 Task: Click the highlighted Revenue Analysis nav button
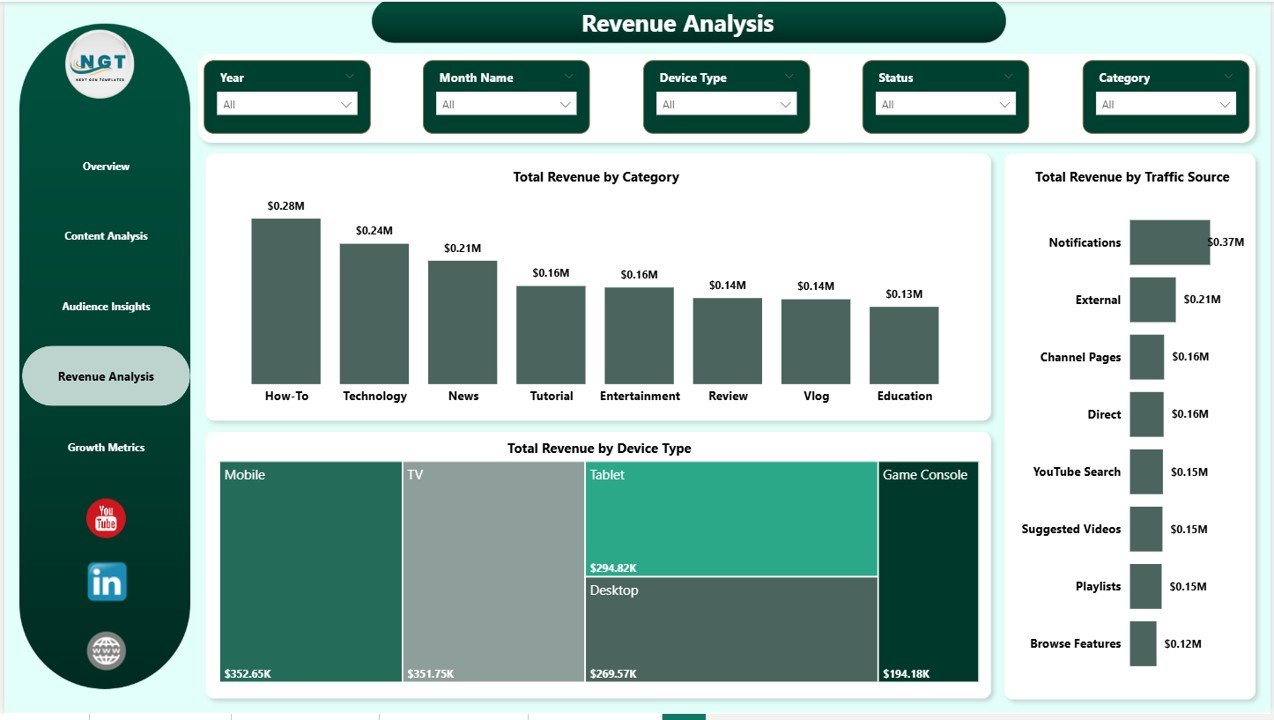105,376
